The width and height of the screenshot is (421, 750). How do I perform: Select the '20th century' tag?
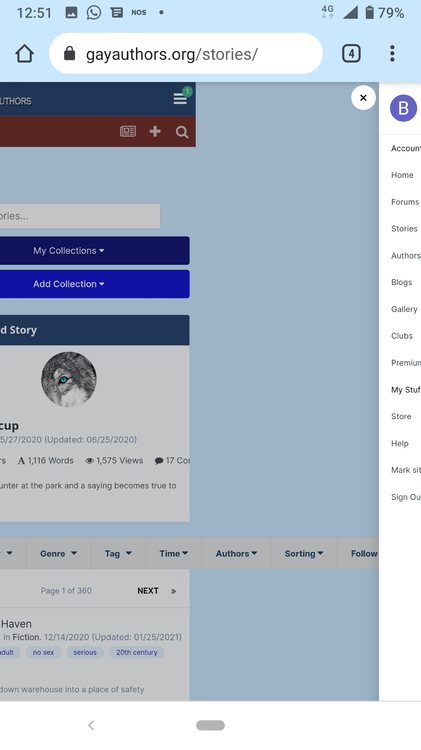click(x=137, y=652)
